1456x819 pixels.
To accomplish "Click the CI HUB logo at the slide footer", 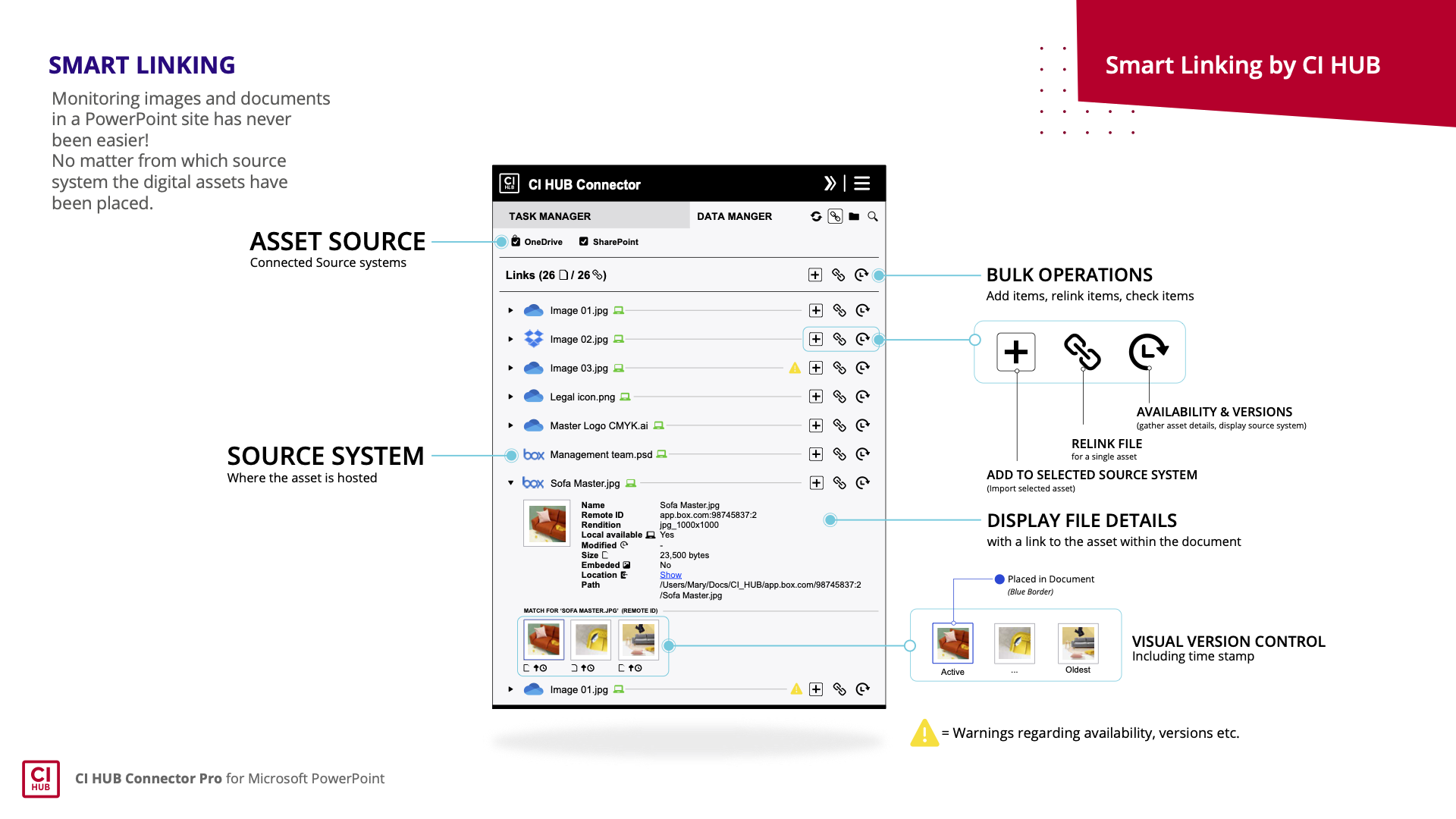I will pos(41,779).
